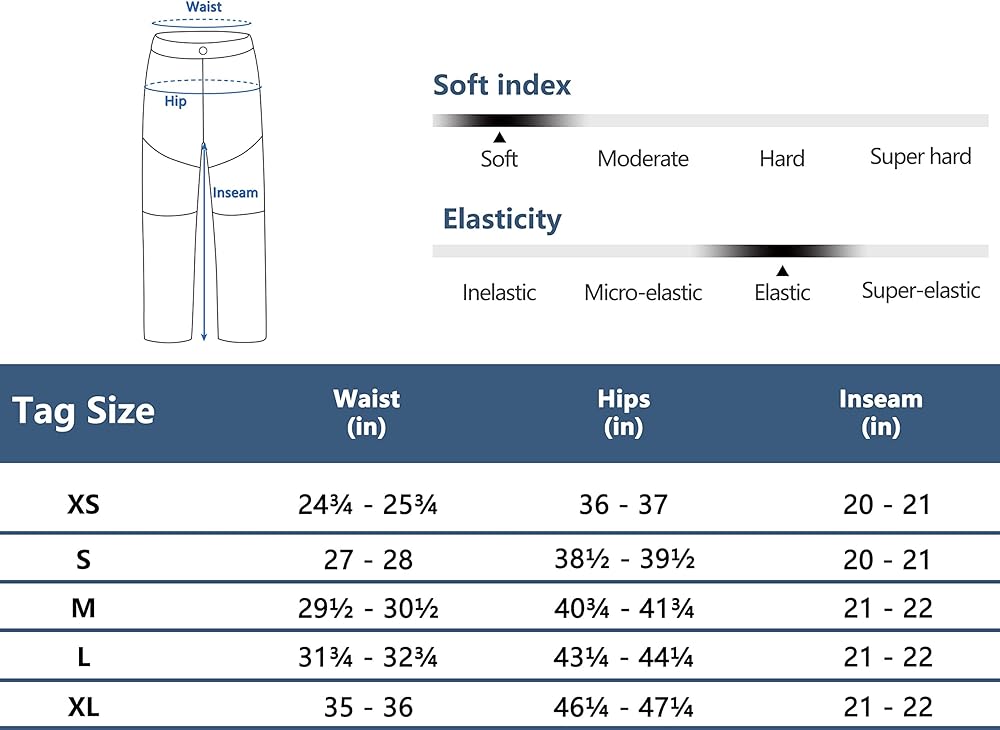Click the triangle marker above Elastic

782,270
